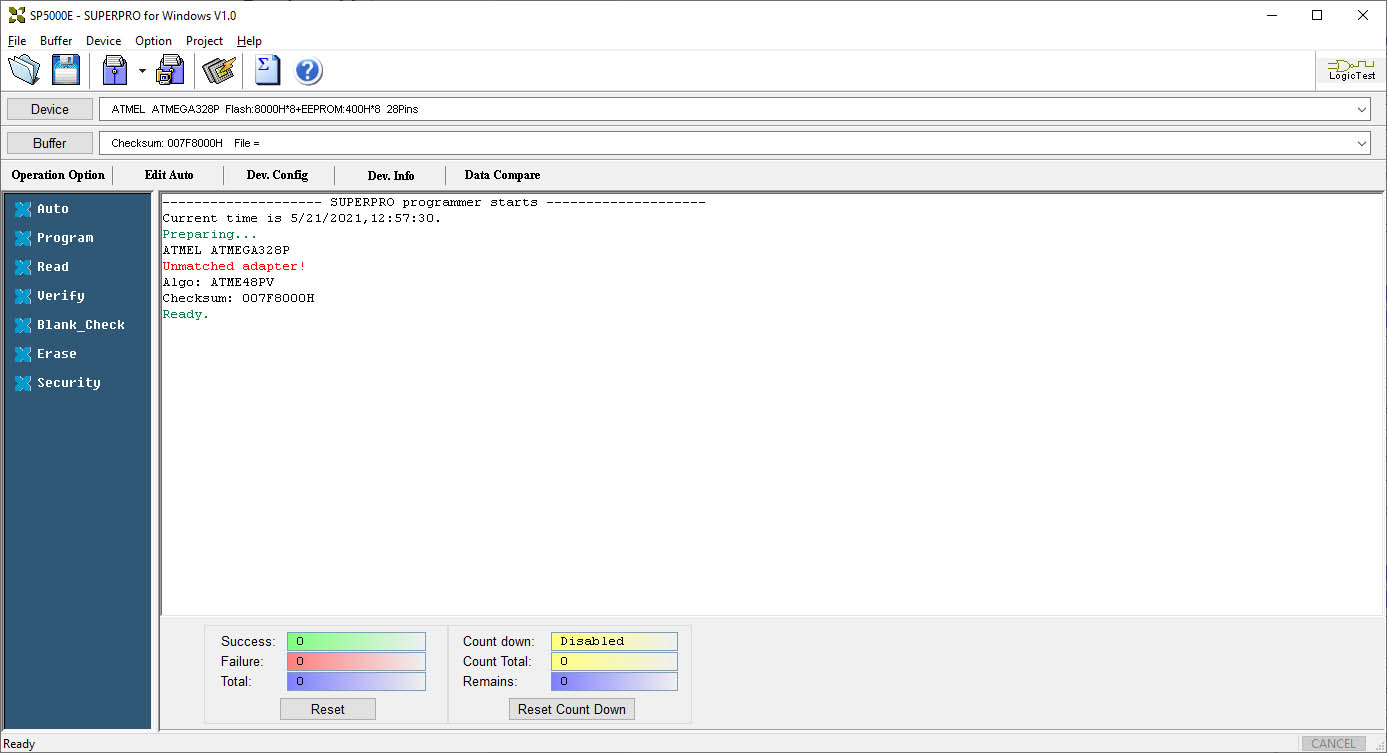This screenshot has height=753, width=1387.
Task: Click the Ready status bar text
Action: 19,744
